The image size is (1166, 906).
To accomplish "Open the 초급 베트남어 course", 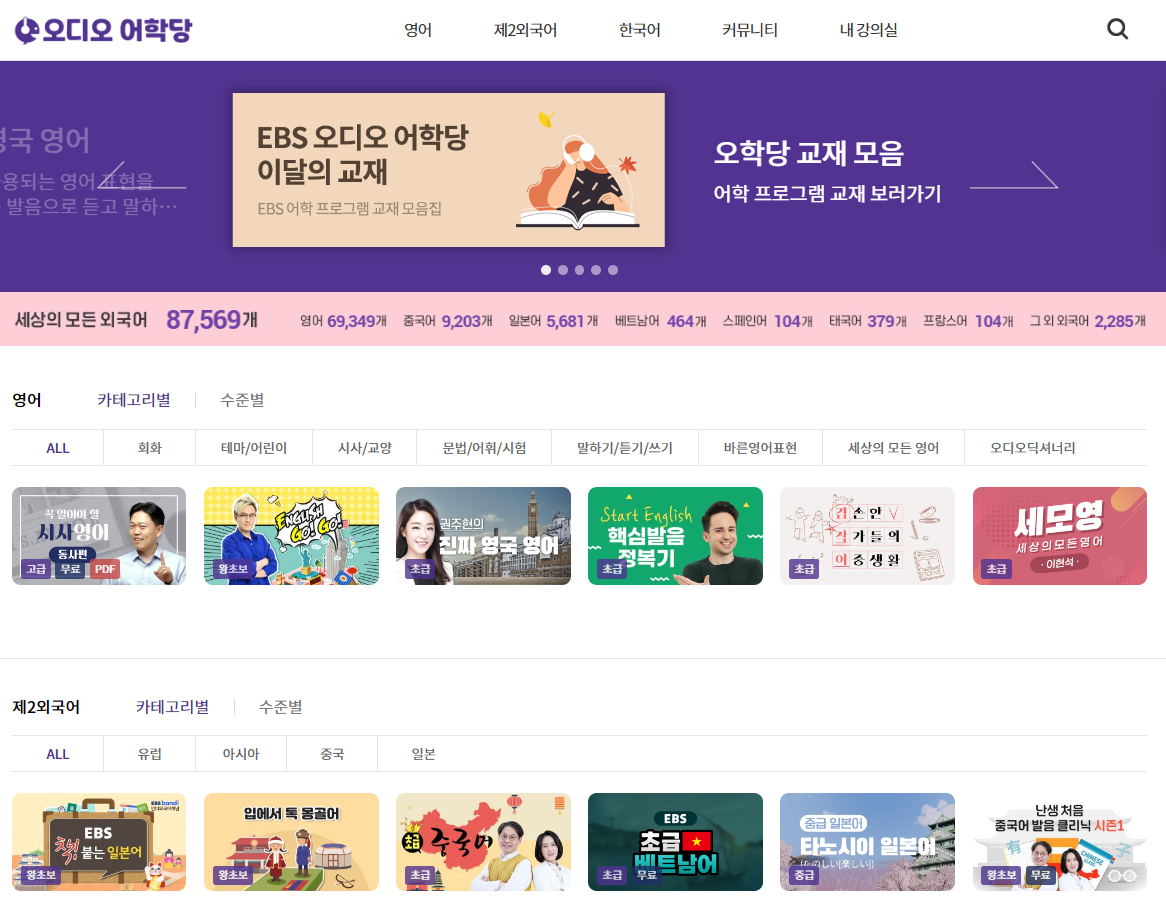I will point(675,841).
